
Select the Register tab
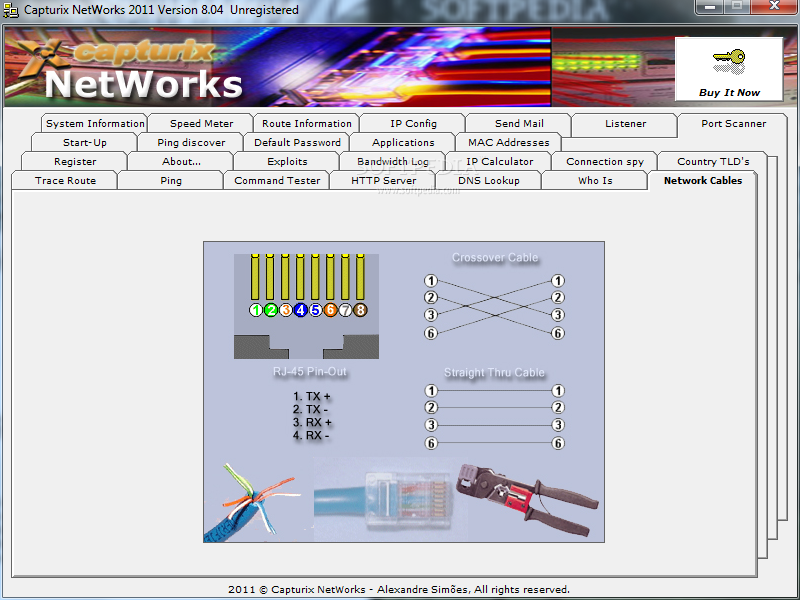(x=75, y=161)
